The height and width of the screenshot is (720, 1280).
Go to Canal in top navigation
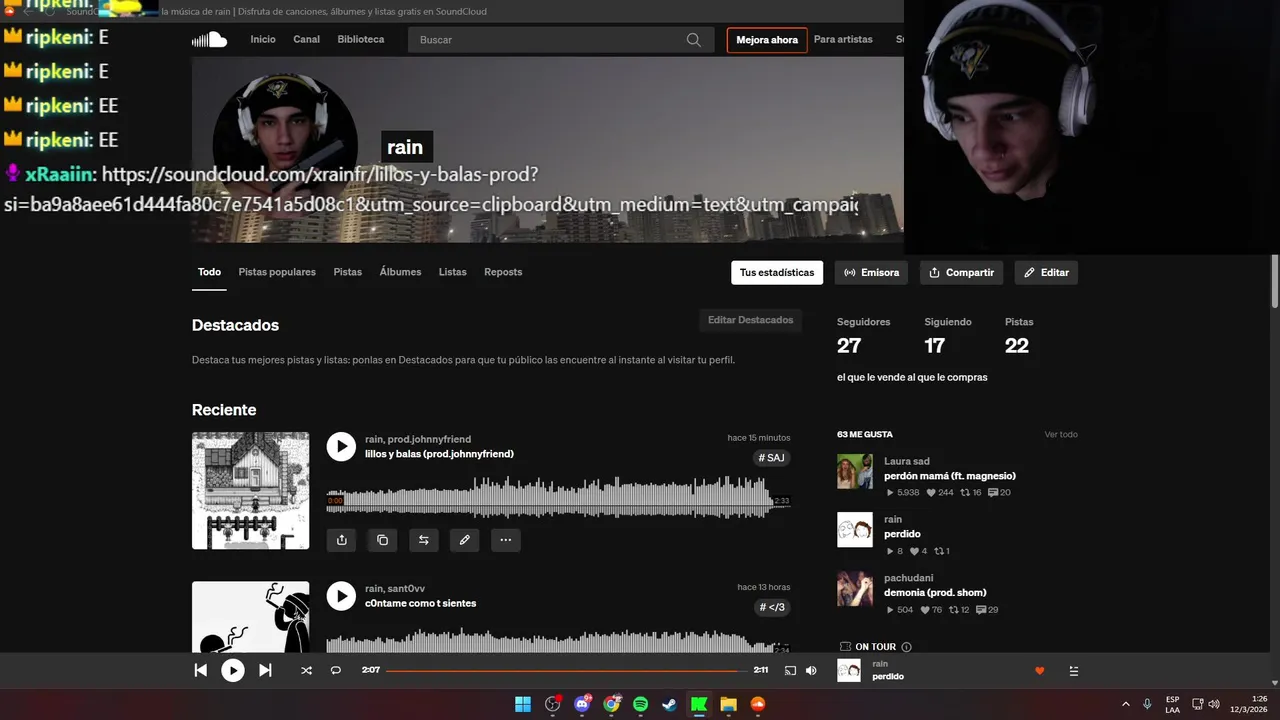click(x=306, y=40)
